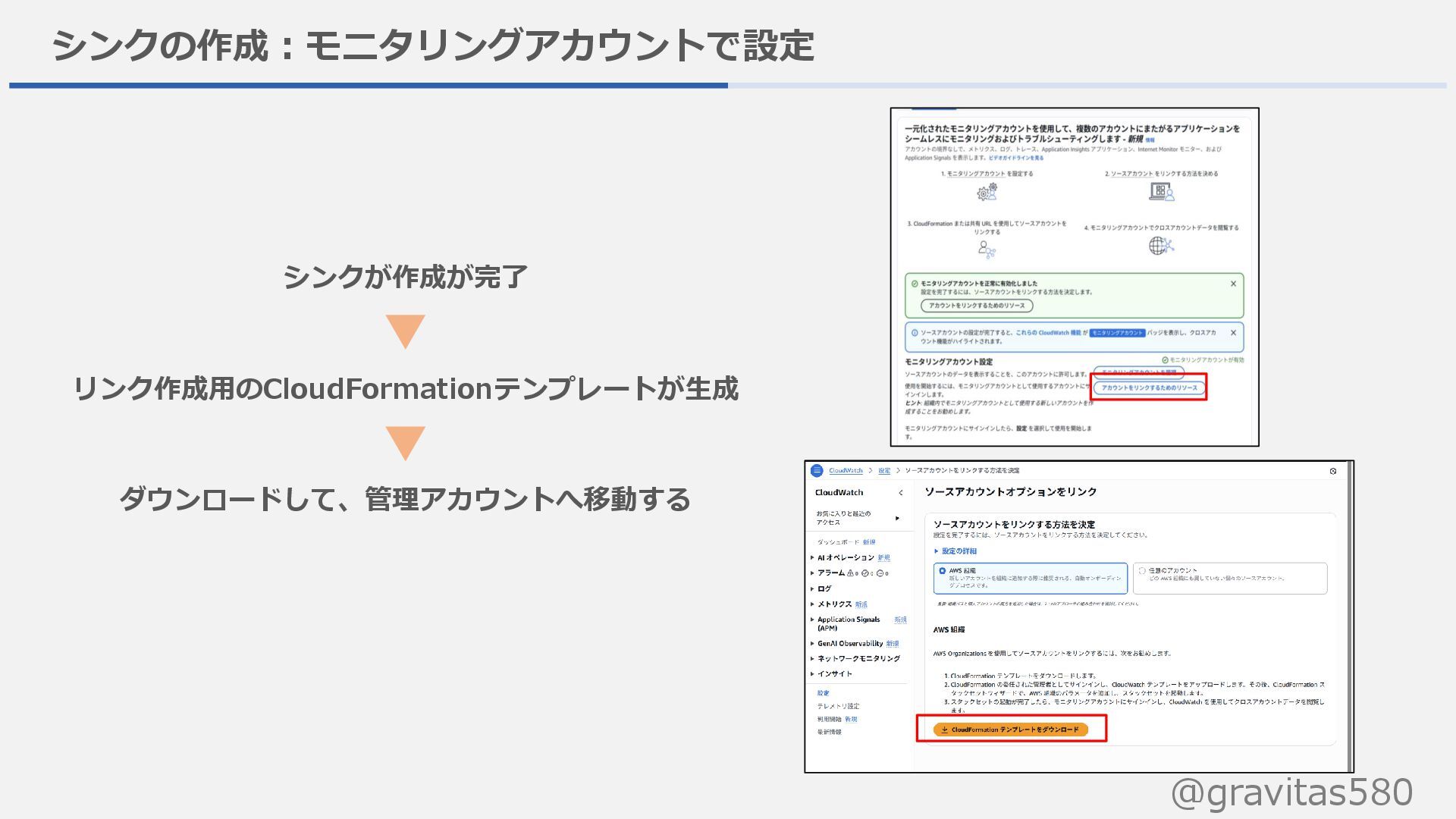The width and height of the screenshot is (1456, 819).
Task: Select the 任意のアカウント radio option
Action: [x=1142, y=571]
